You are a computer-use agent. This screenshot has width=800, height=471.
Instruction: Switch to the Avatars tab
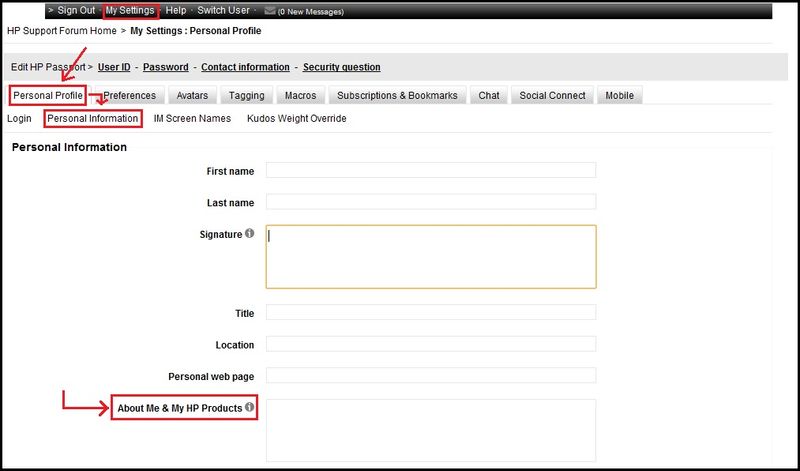192,95
